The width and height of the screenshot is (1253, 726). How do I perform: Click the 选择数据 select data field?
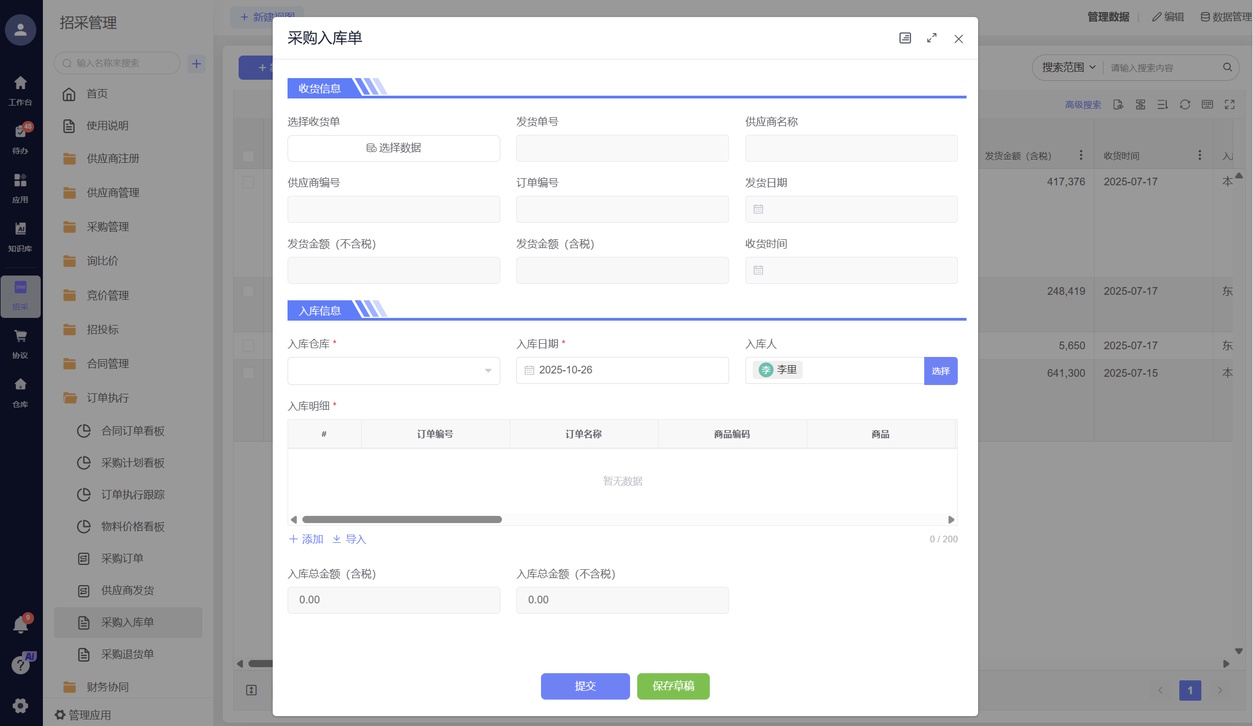(x=393, y=148)
